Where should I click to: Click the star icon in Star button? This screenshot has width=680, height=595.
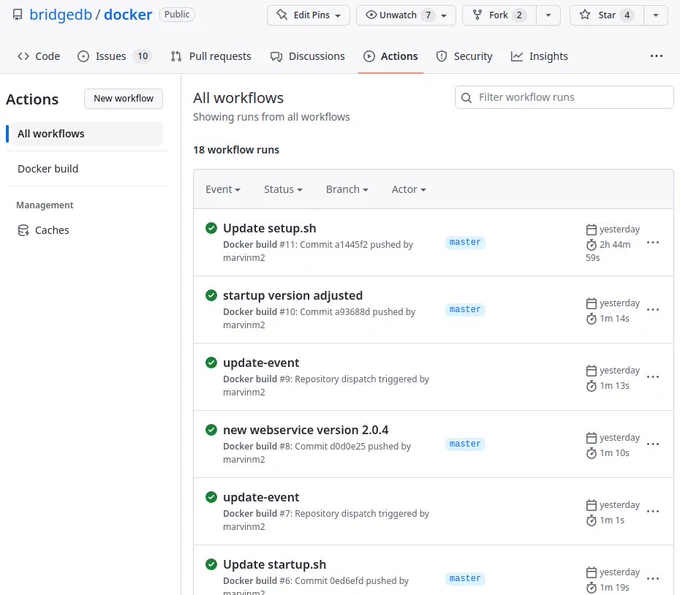tap(585, 15)
